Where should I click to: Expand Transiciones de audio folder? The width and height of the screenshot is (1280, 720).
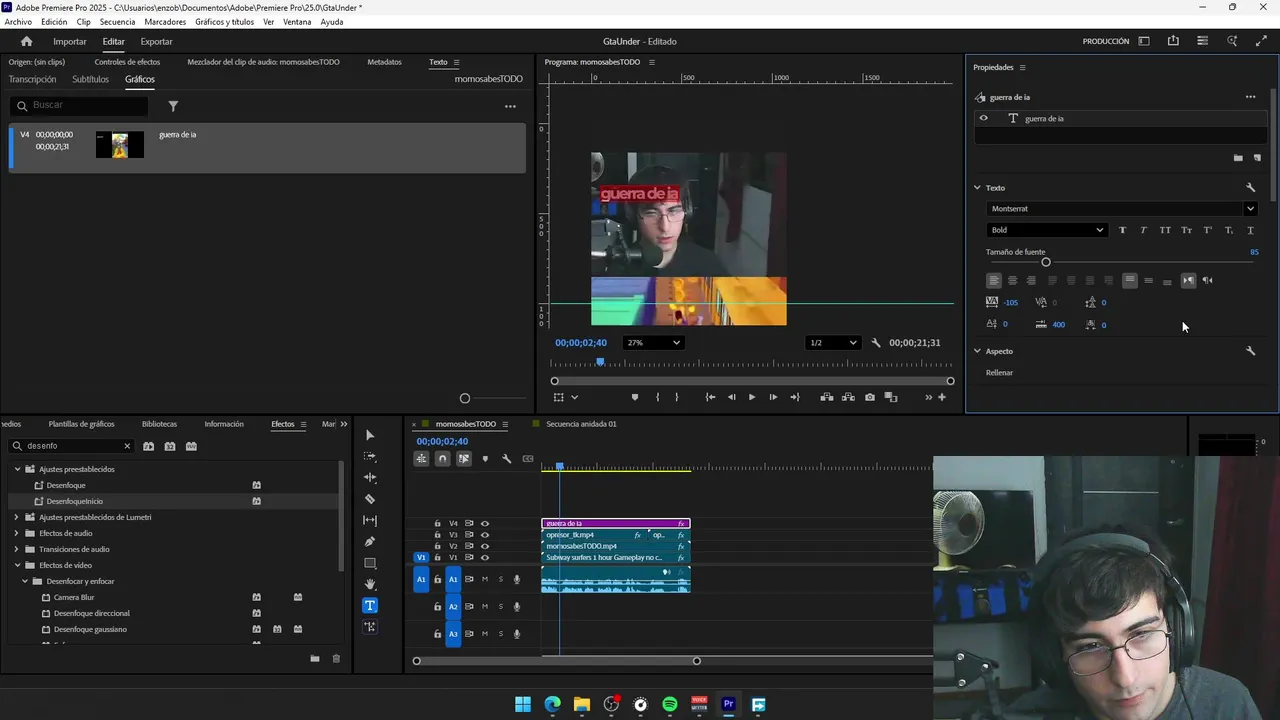16,549
